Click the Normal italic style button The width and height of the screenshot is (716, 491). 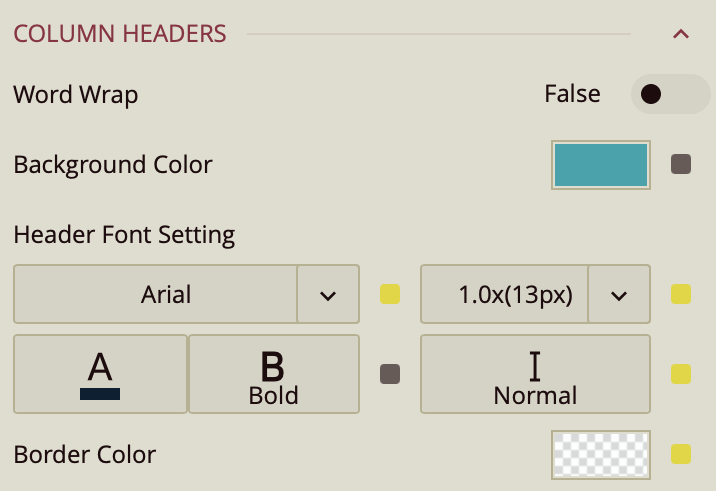pos(535,374)
